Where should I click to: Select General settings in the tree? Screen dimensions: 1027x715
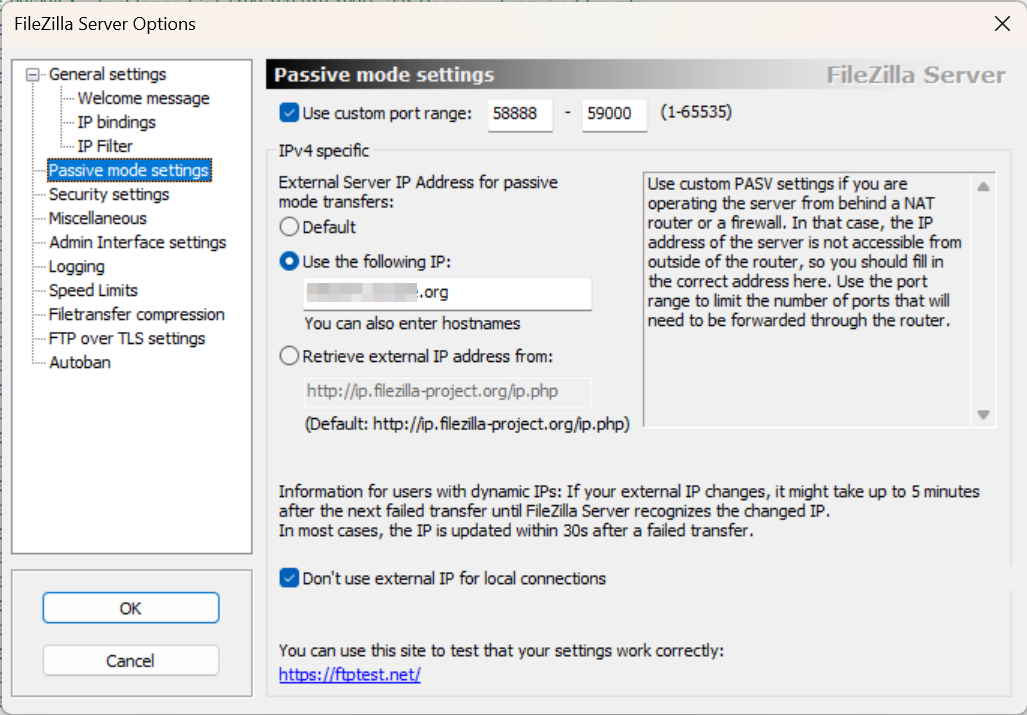tap(107, 74)
